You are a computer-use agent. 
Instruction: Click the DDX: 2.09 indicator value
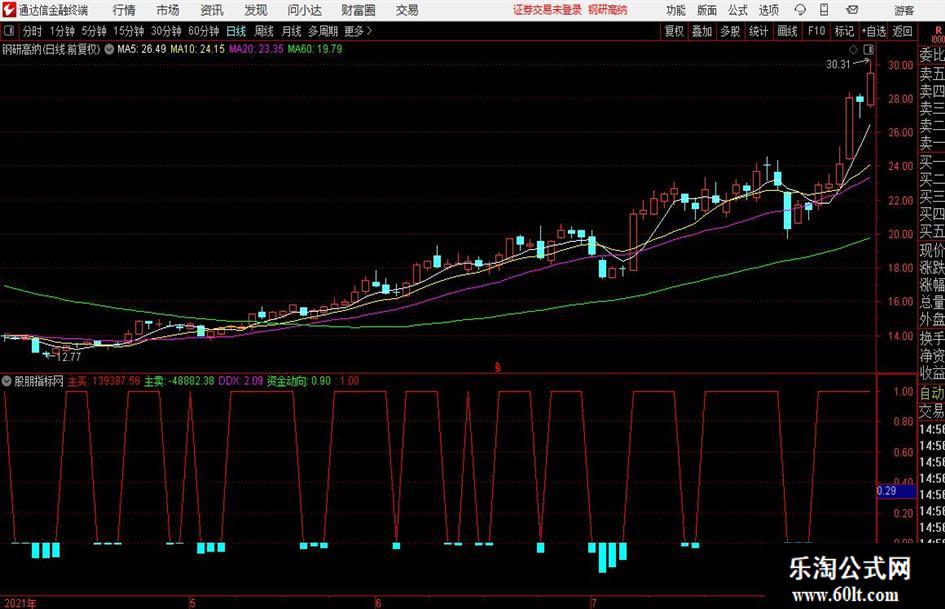tap(240, 381)
